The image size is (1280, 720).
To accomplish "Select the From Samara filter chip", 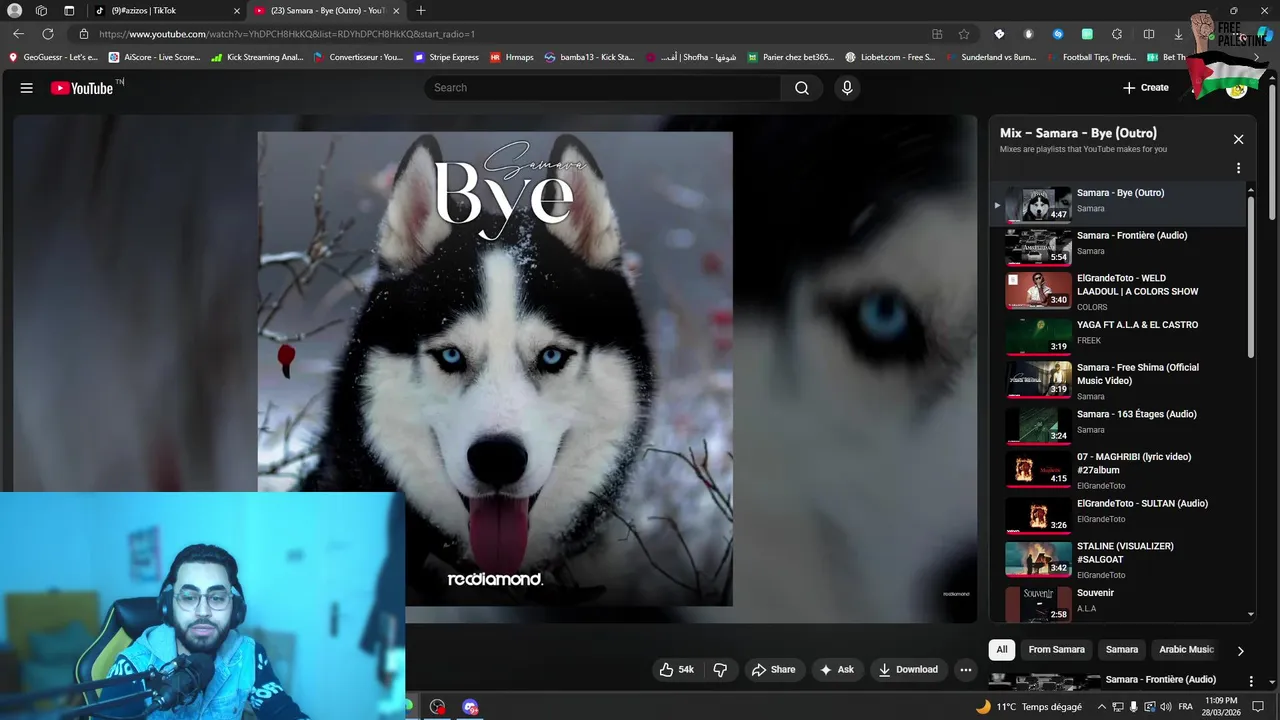I will [1056, 649].
